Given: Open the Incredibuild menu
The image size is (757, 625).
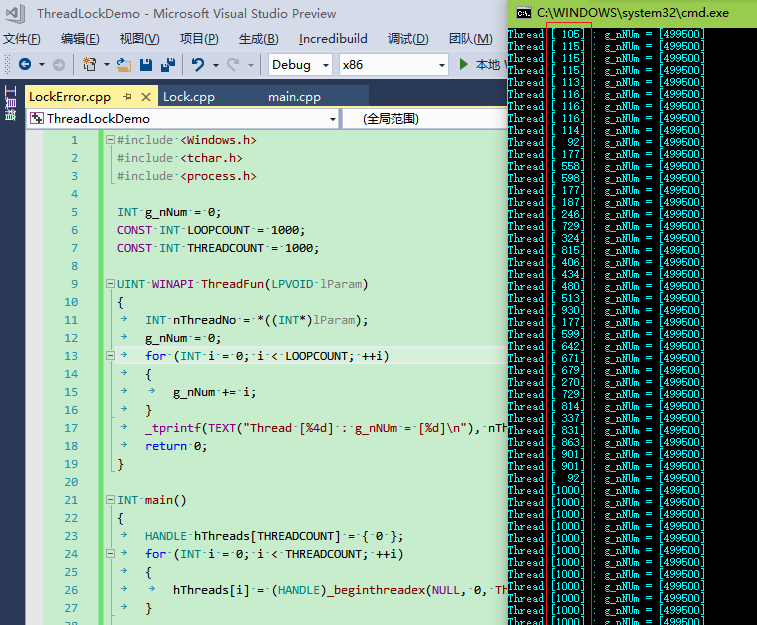Looking at the screenshot, I should (333, 39).
